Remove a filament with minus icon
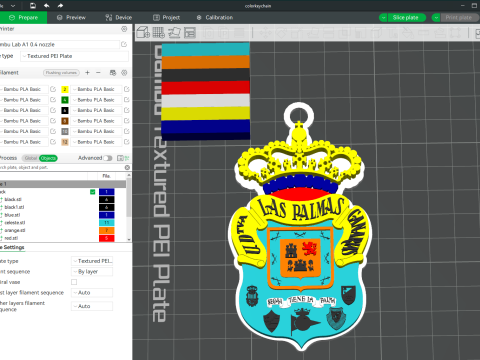Image resolution: width=480 pixels, height=360 pixels. tap(98, 72)
